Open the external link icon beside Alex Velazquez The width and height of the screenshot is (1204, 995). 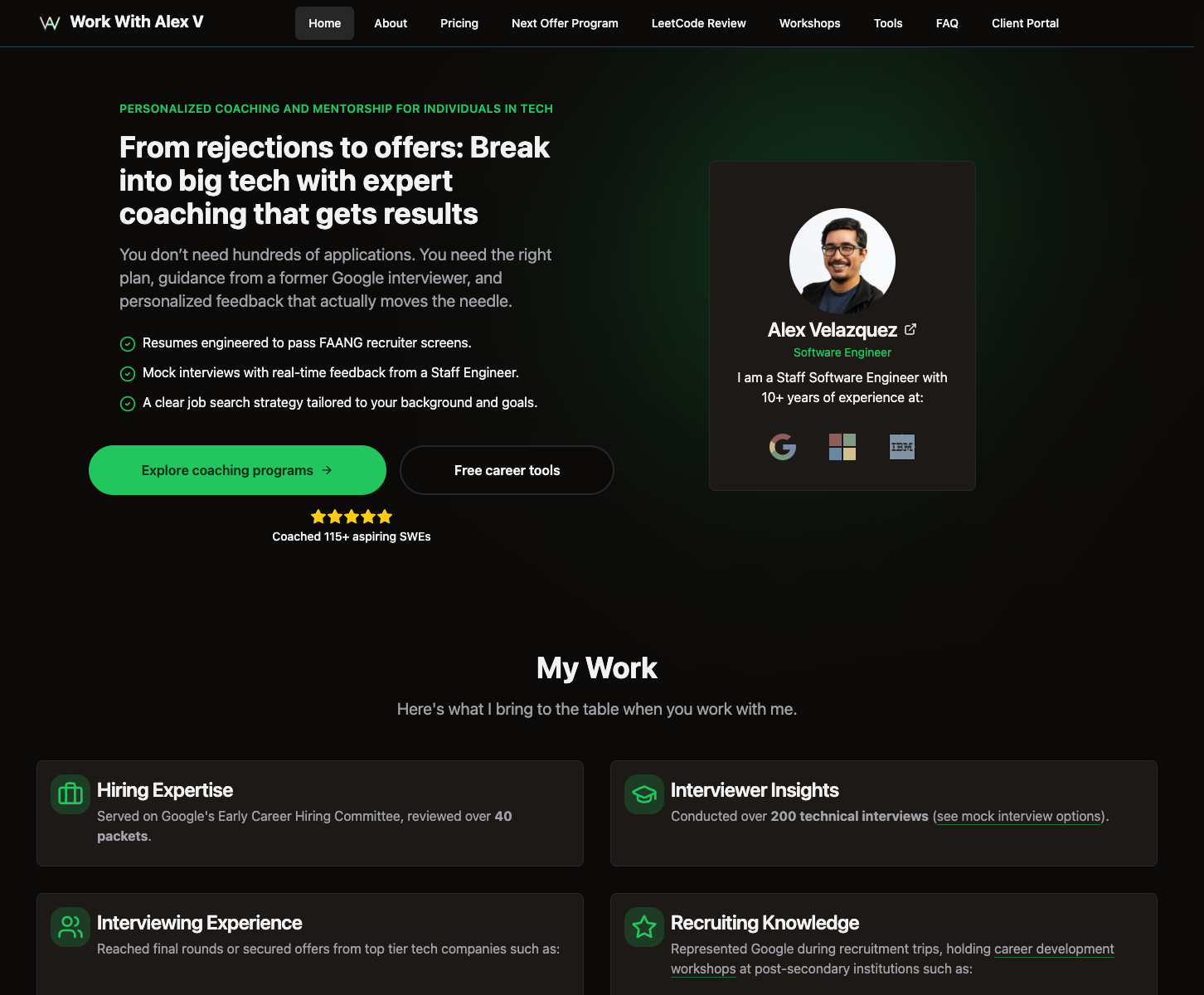point(910,329)
